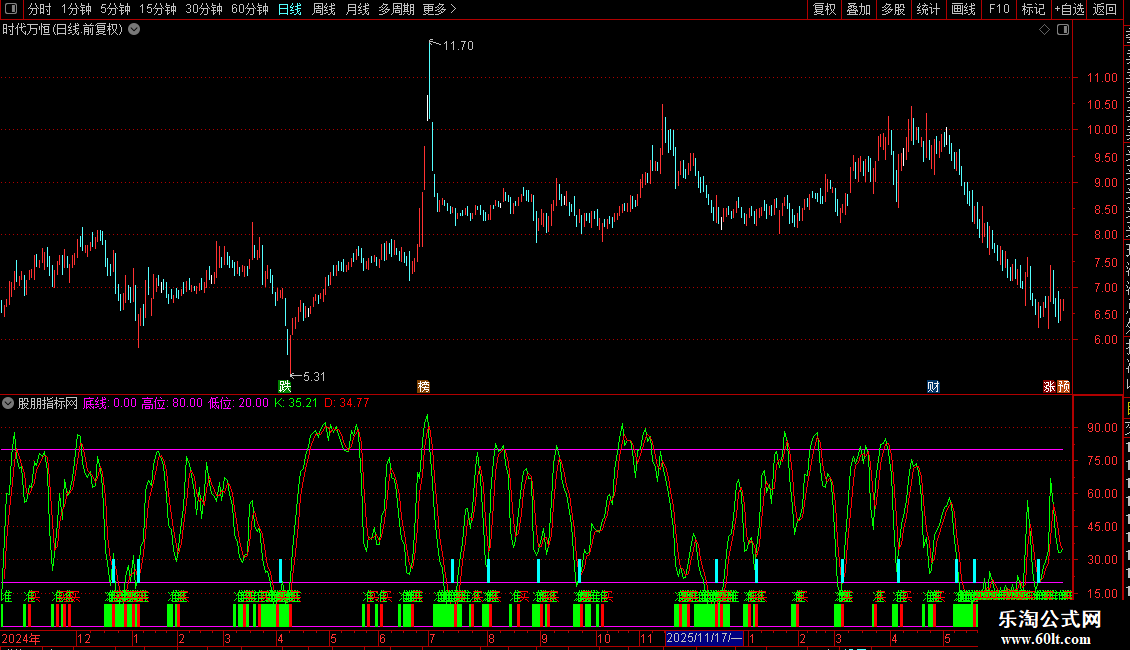This screenshot has height=650, width=1130.
Task: Select the 1分钟 period
Action: 76,9
